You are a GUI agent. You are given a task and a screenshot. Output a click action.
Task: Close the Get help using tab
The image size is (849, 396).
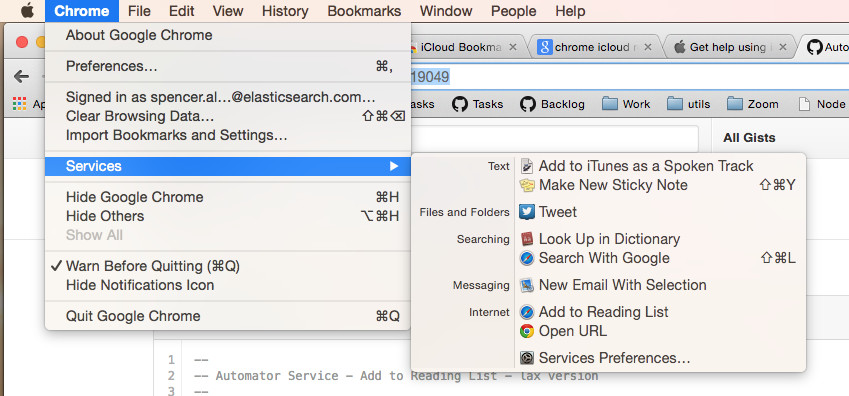pos(782,48)
